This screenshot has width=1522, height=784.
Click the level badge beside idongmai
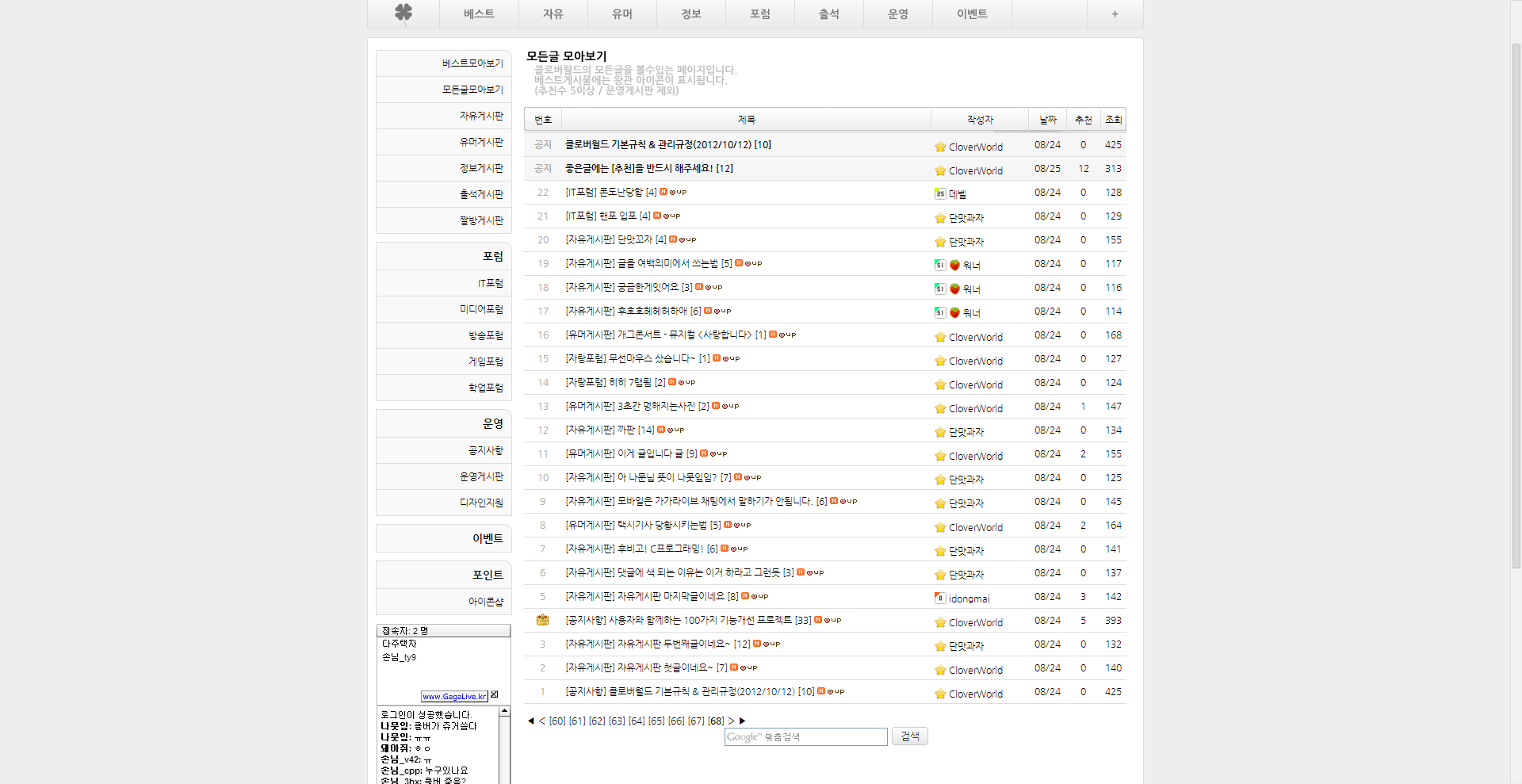[x=940, y=598]
